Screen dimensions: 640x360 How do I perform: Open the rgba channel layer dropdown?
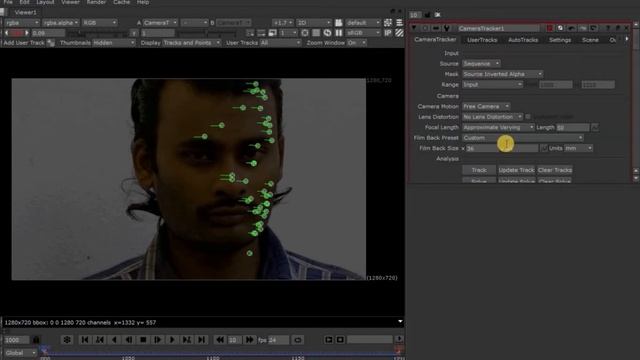pyautogui.click(x=22, y=22)
